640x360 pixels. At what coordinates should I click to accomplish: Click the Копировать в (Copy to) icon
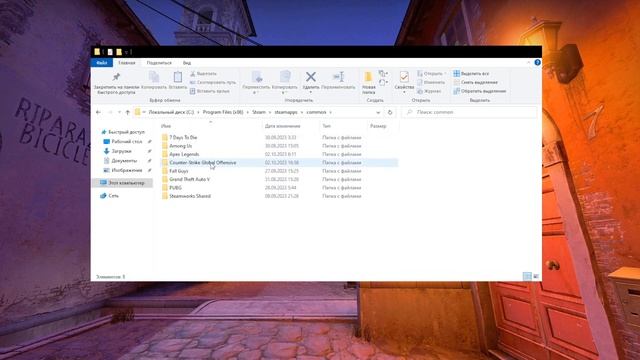[x=284, y=77]
